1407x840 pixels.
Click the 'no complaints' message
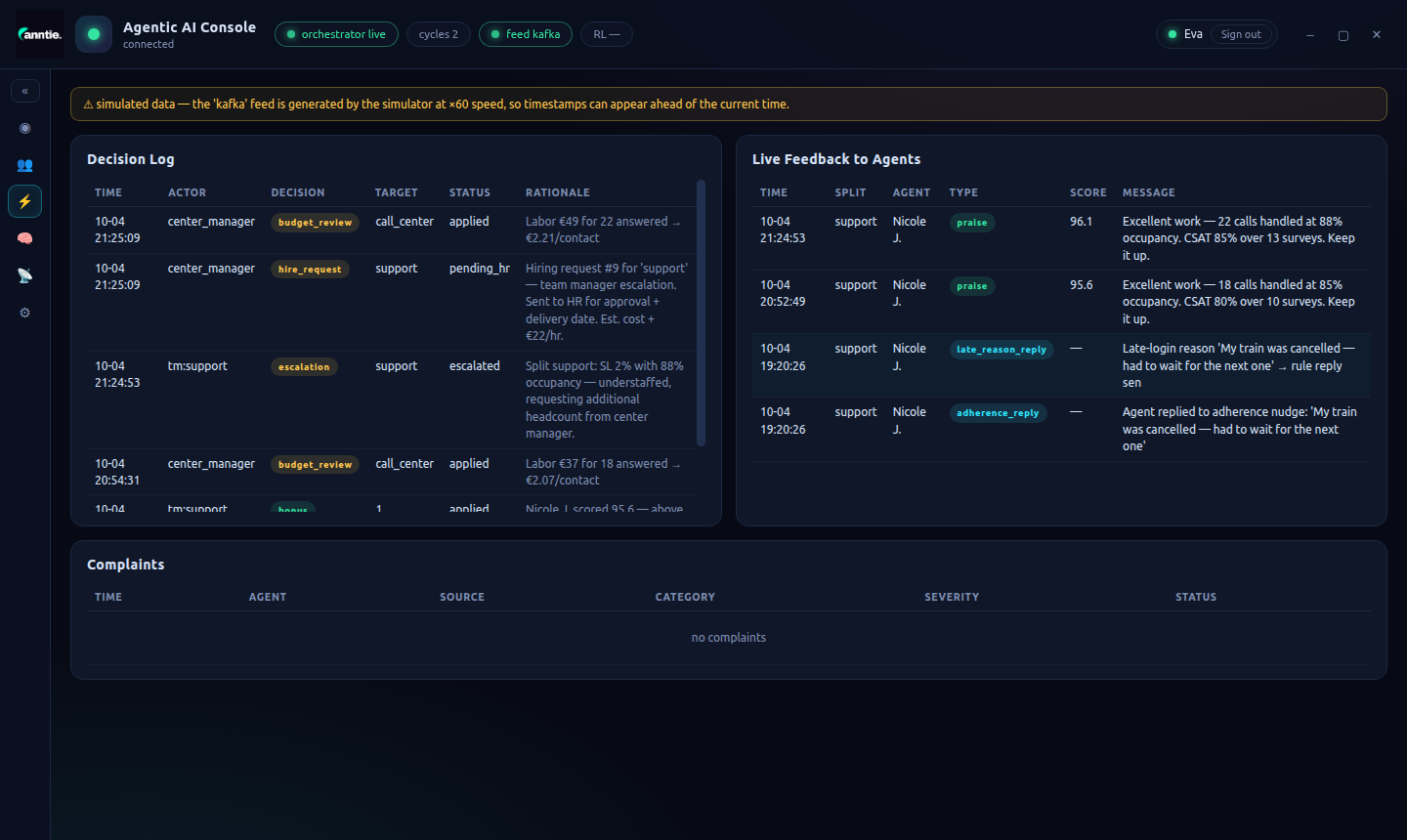729,638
